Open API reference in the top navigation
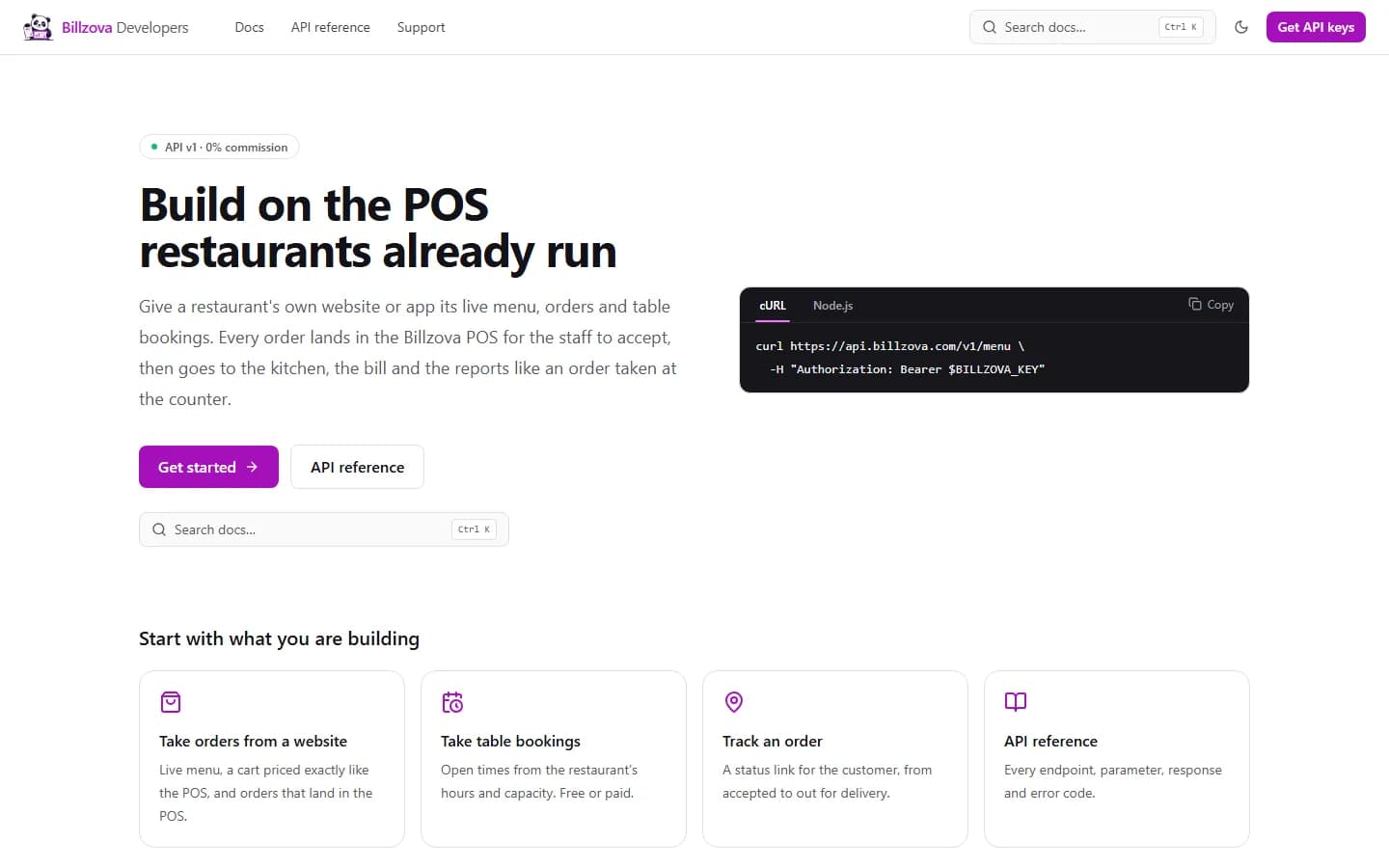Viewport: 1389px width, 868px height. (331, 27)
